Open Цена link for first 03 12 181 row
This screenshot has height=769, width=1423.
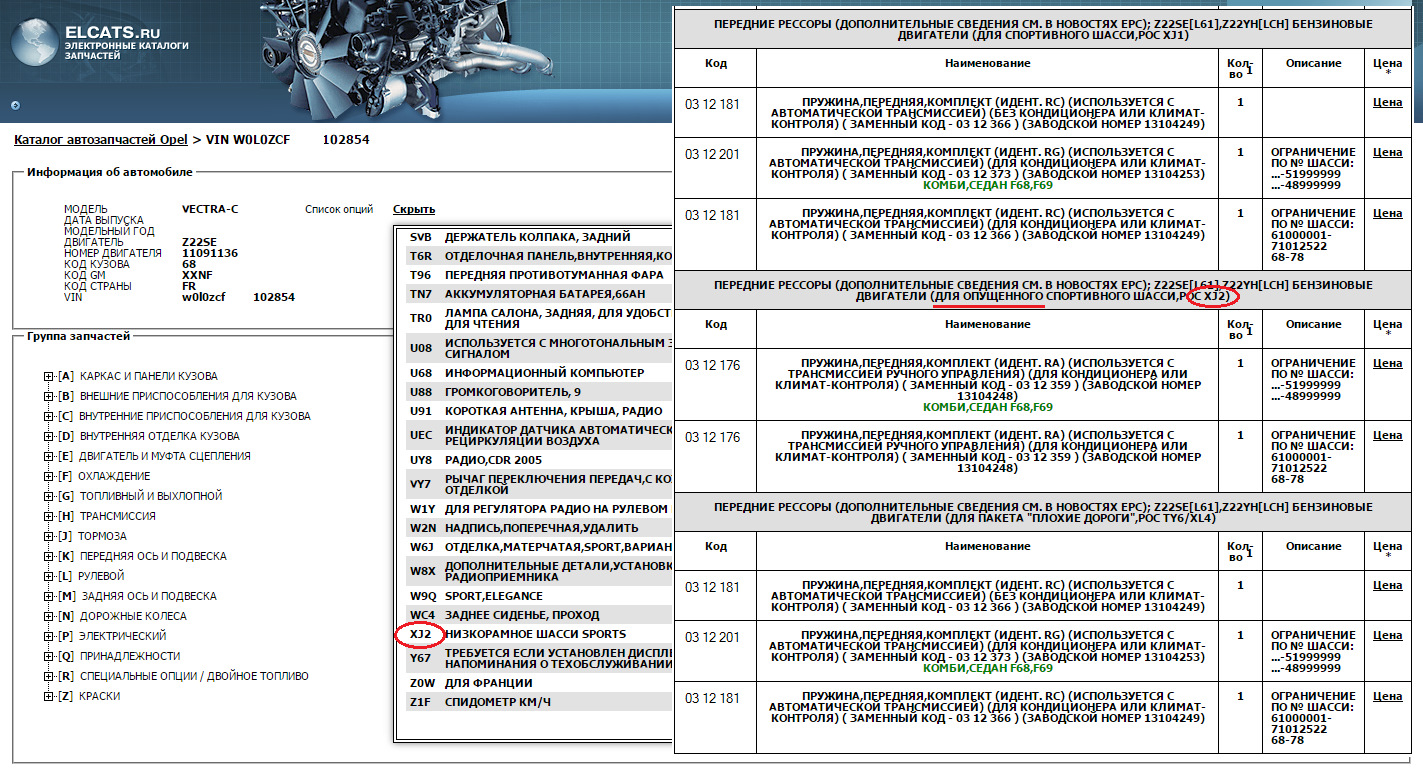[1387, 102]
